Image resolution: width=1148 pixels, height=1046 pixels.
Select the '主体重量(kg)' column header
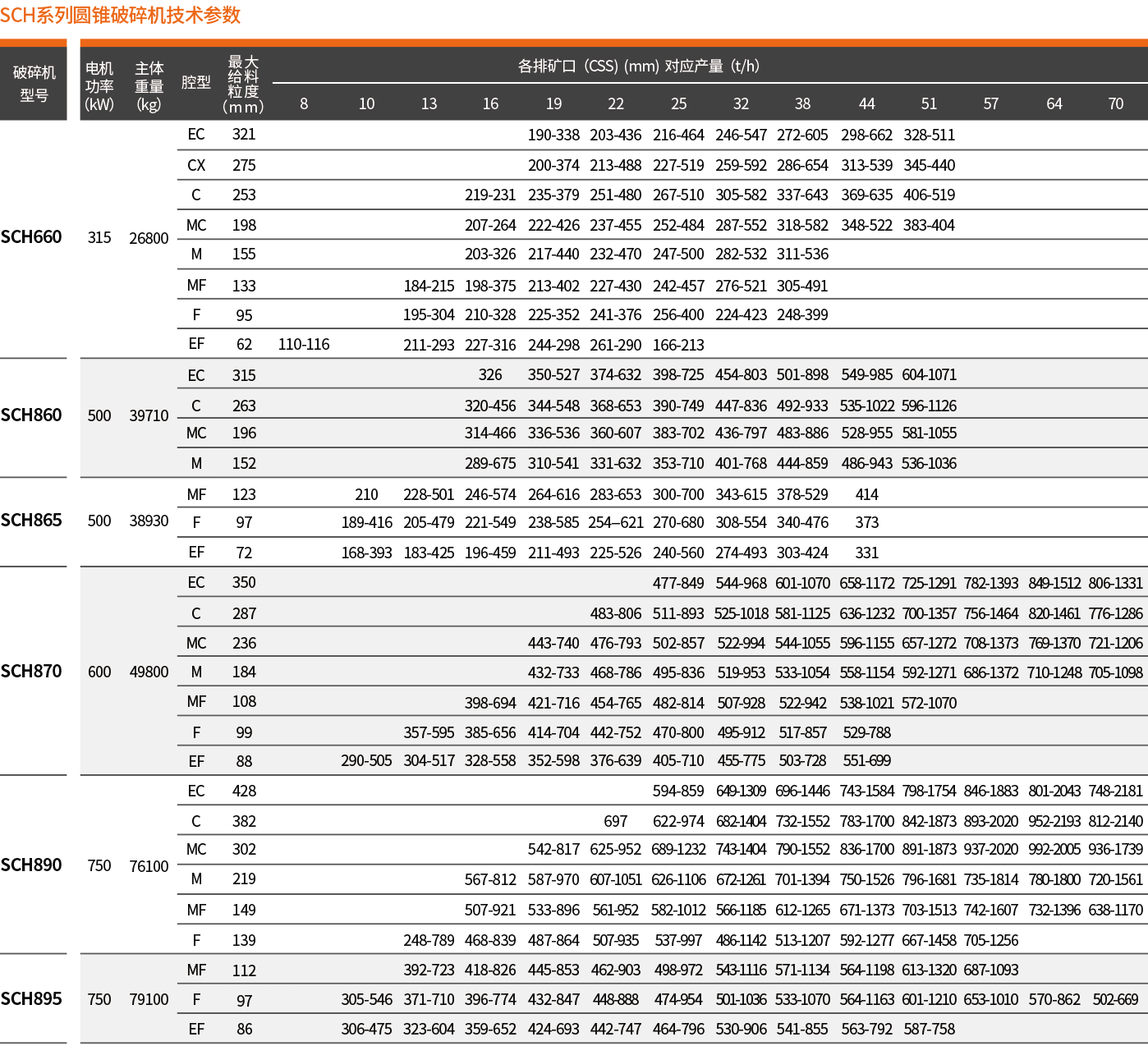tap(149, 86)
